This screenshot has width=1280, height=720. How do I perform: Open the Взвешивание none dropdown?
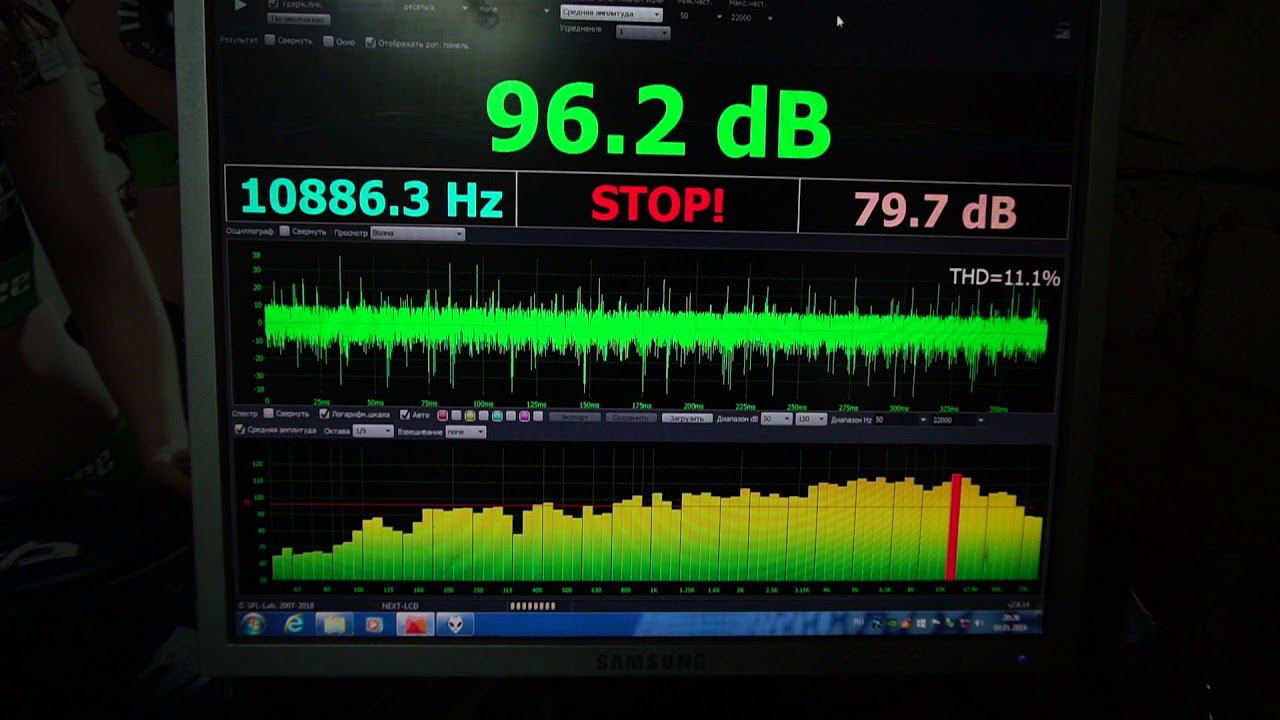tap(466, 431)
